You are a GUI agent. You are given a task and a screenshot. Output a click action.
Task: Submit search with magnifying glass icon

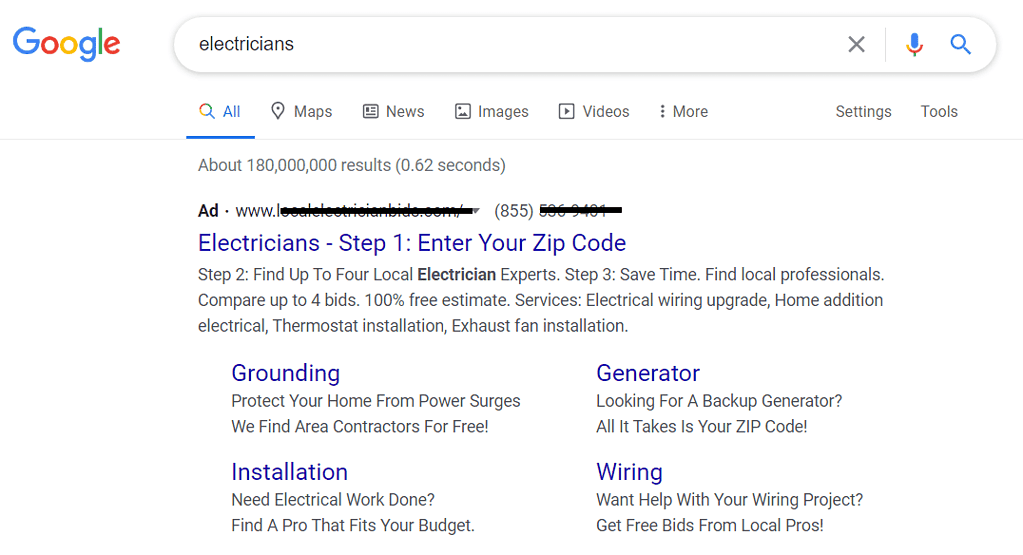[960, 44]
